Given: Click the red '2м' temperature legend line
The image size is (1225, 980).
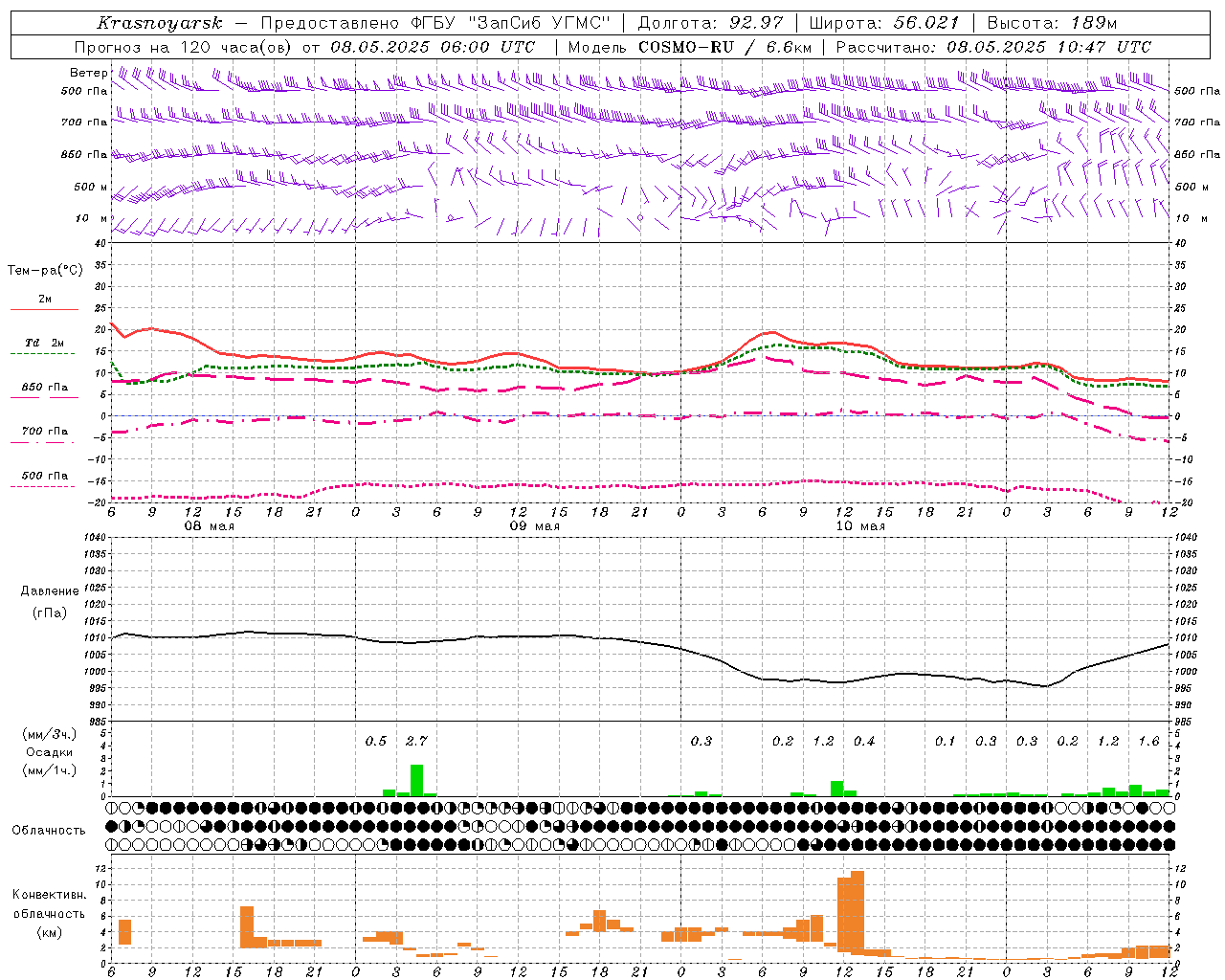Looking at the screenshot, I should 44,309.
